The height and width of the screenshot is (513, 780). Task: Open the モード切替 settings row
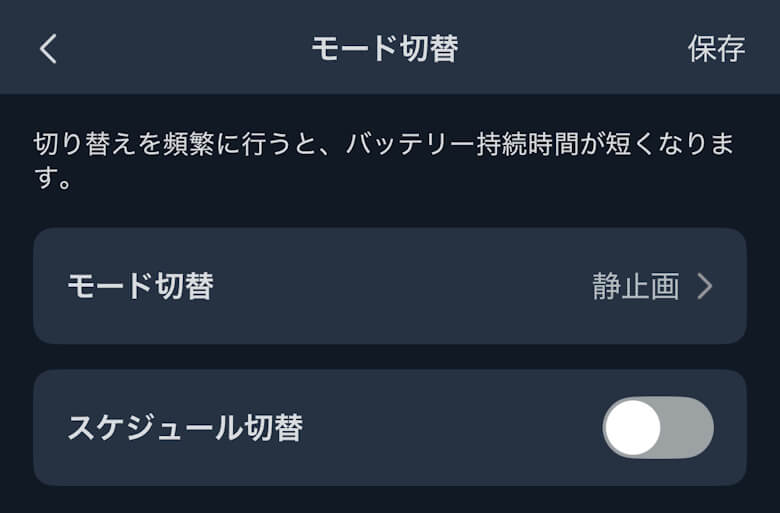point(389,287)
